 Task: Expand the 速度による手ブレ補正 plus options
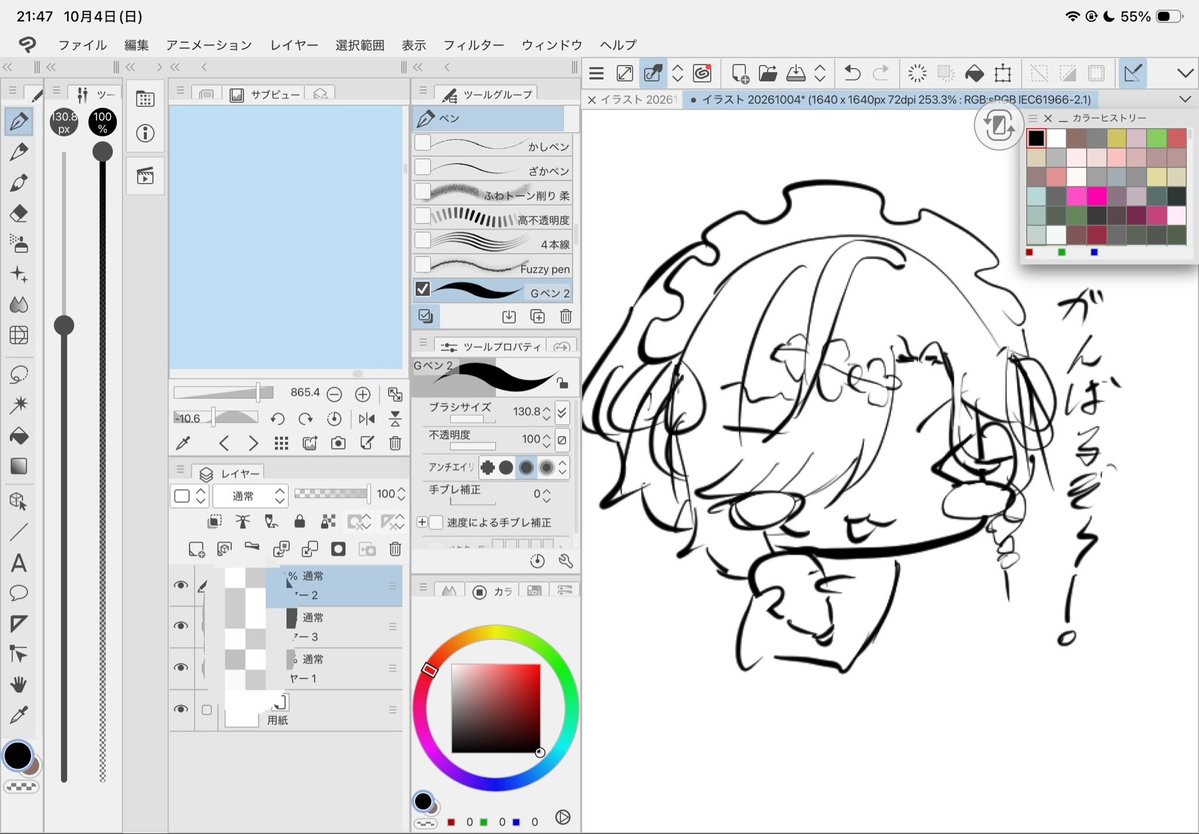coord(421,522)
